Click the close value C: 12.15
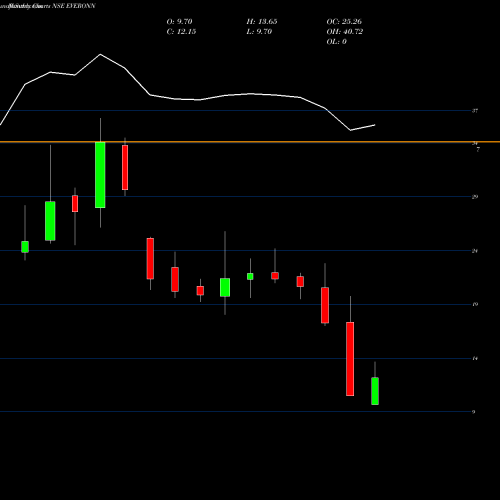 (181, 32)
